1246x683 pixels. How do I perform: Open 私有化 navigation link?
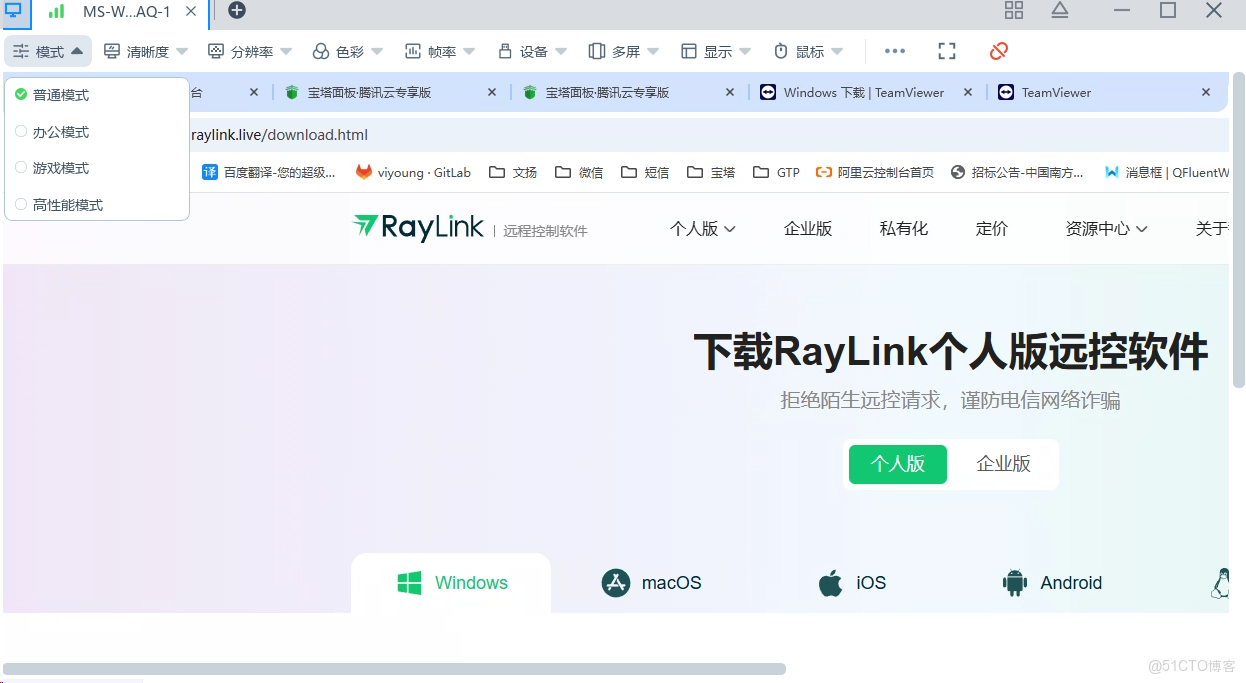[904, 228]
